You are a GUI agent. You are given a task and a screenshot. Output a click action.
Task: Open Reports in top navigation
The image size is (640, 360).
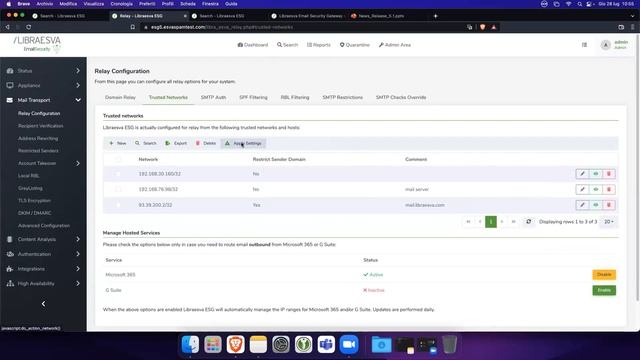click(x=319, y=45)
